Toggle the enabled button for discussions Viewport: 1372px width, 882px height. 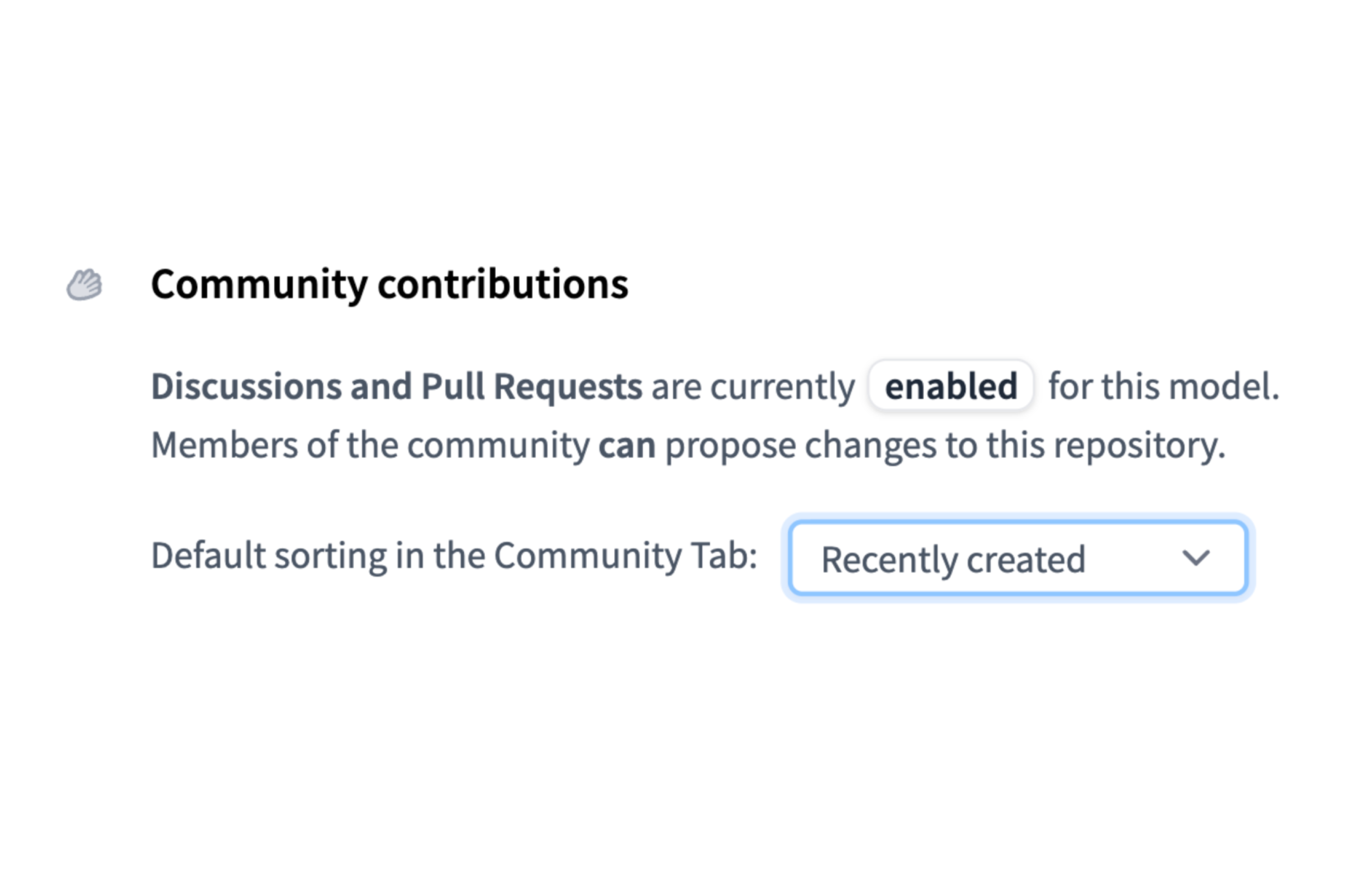[x=951, y=386]
